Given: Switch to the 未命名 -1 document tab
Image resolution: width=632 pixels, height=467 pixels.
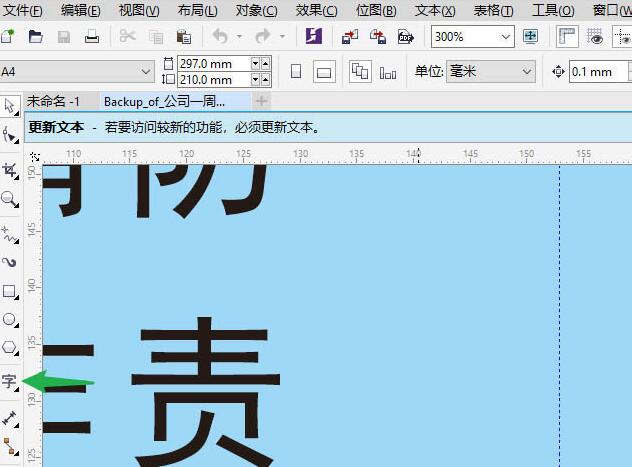Looking at the screenshot, I should 53,102.
